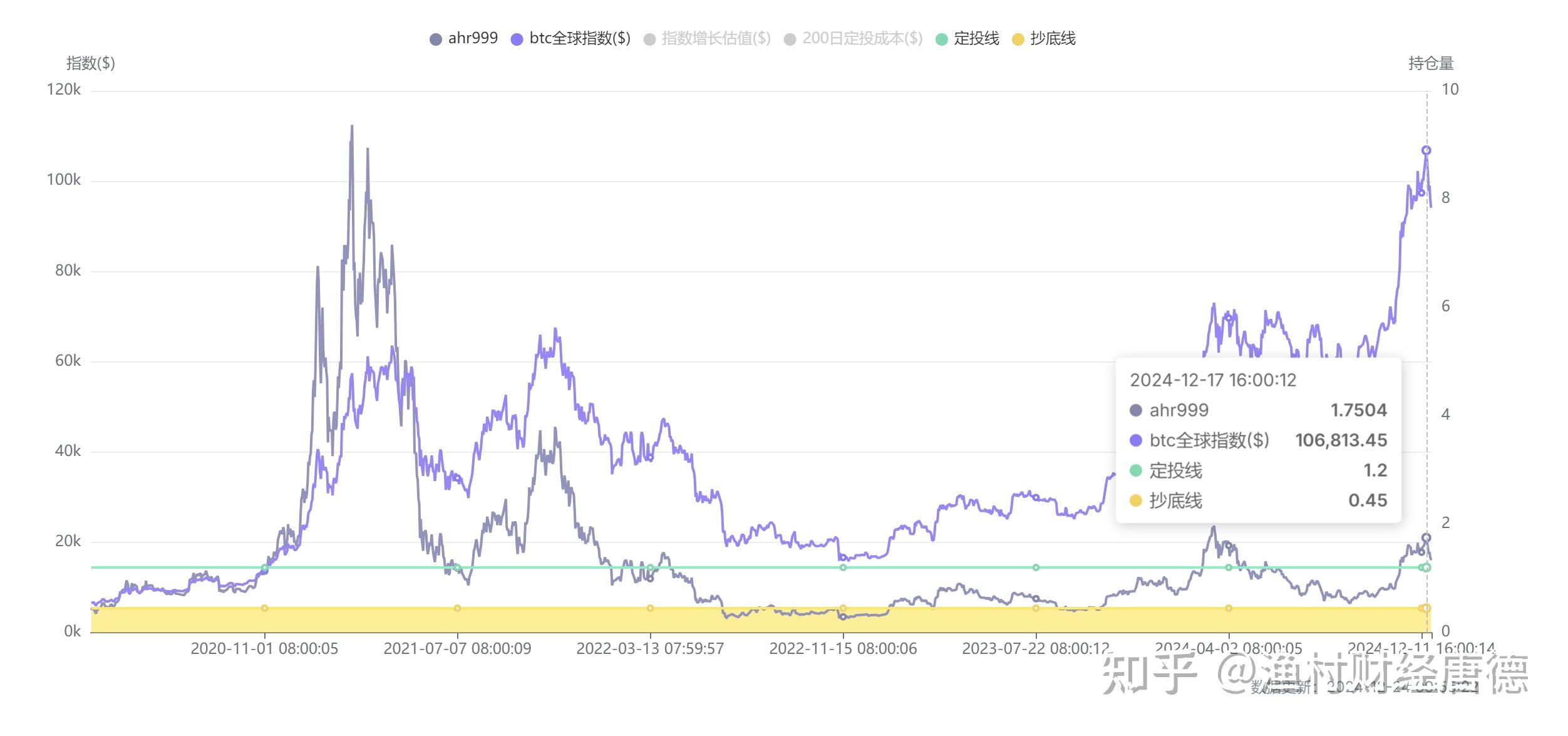Click ahr999 data point on hover line
The image size is (1568, 736).
pyautogui.click(x=1426, y=537)
